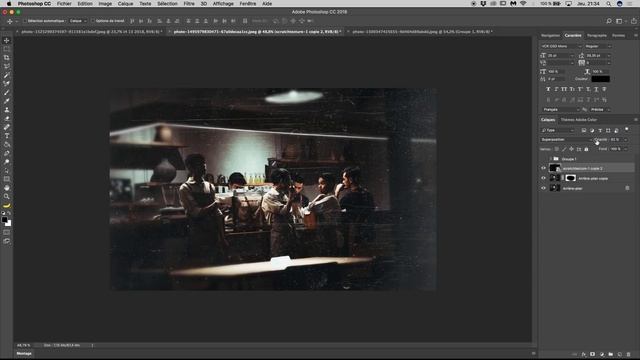640x360 pixels.
Task: Open the Précise anti-aliasing dropdown
Action: (x=600, y=109)
